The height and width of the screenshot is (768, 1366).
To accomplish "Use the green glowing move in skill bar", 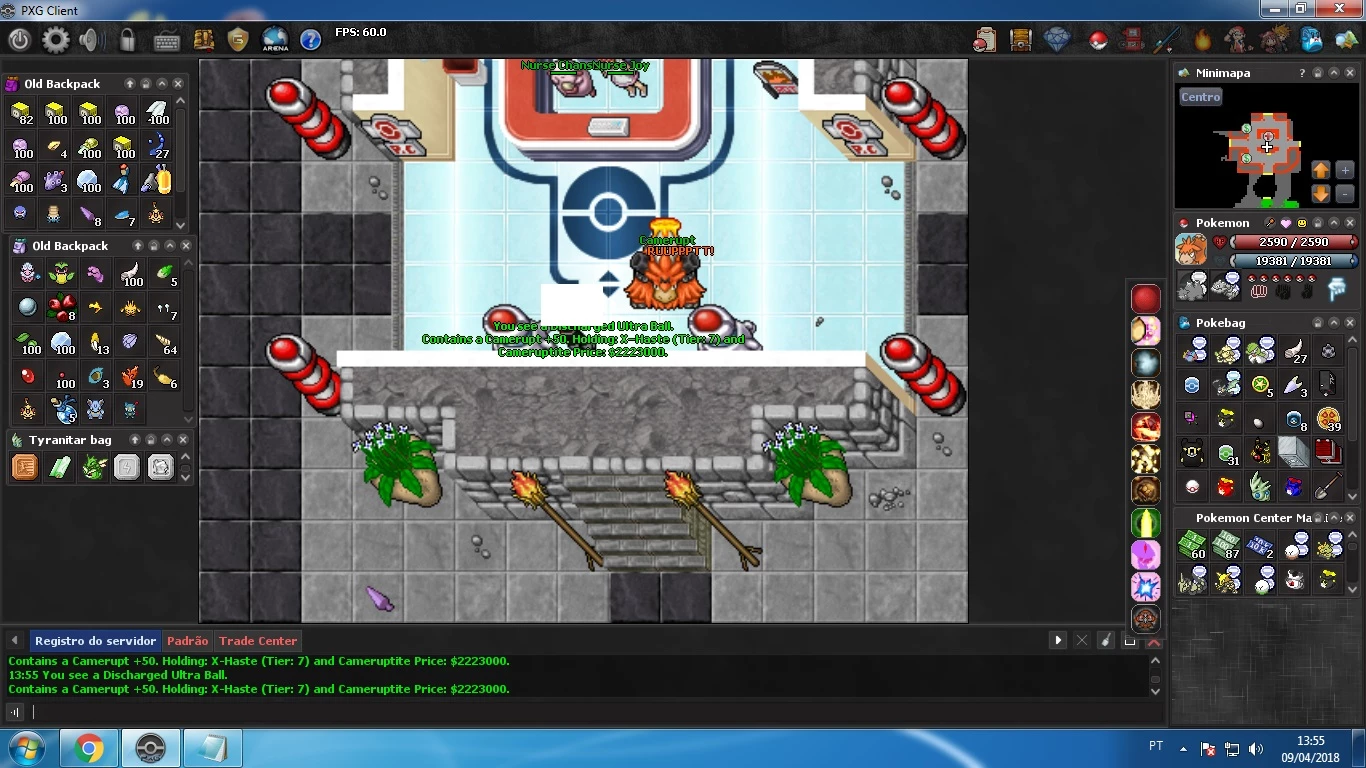I will point(1145,522).
